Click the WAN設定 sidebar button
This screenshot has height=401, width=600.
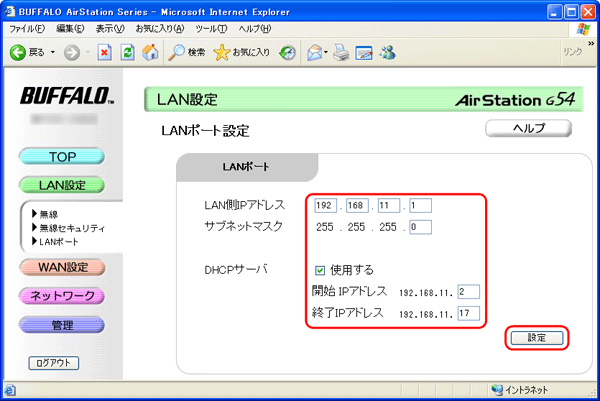point(62,267)
